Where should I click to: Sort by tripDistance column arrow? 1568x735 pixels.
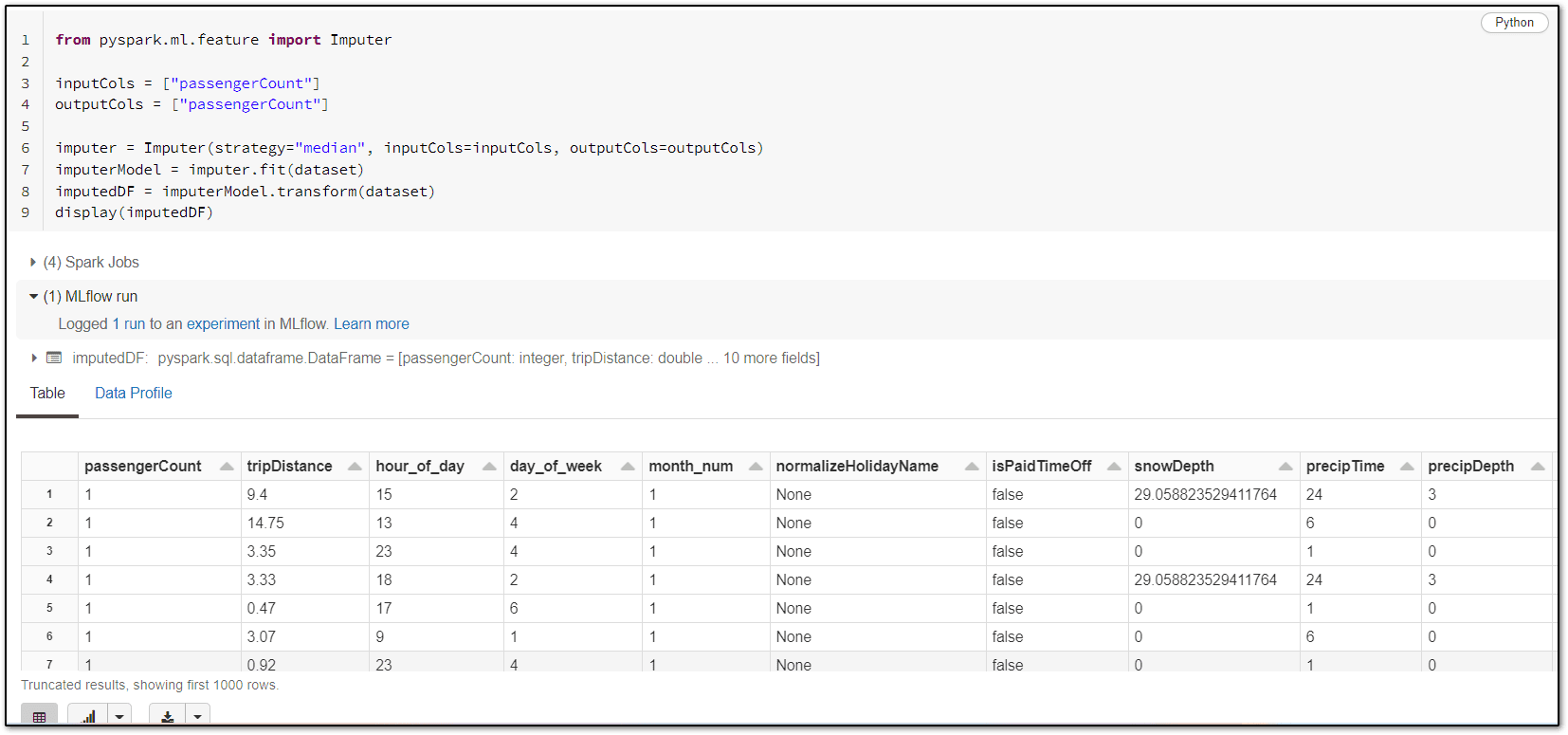(355, 466)
